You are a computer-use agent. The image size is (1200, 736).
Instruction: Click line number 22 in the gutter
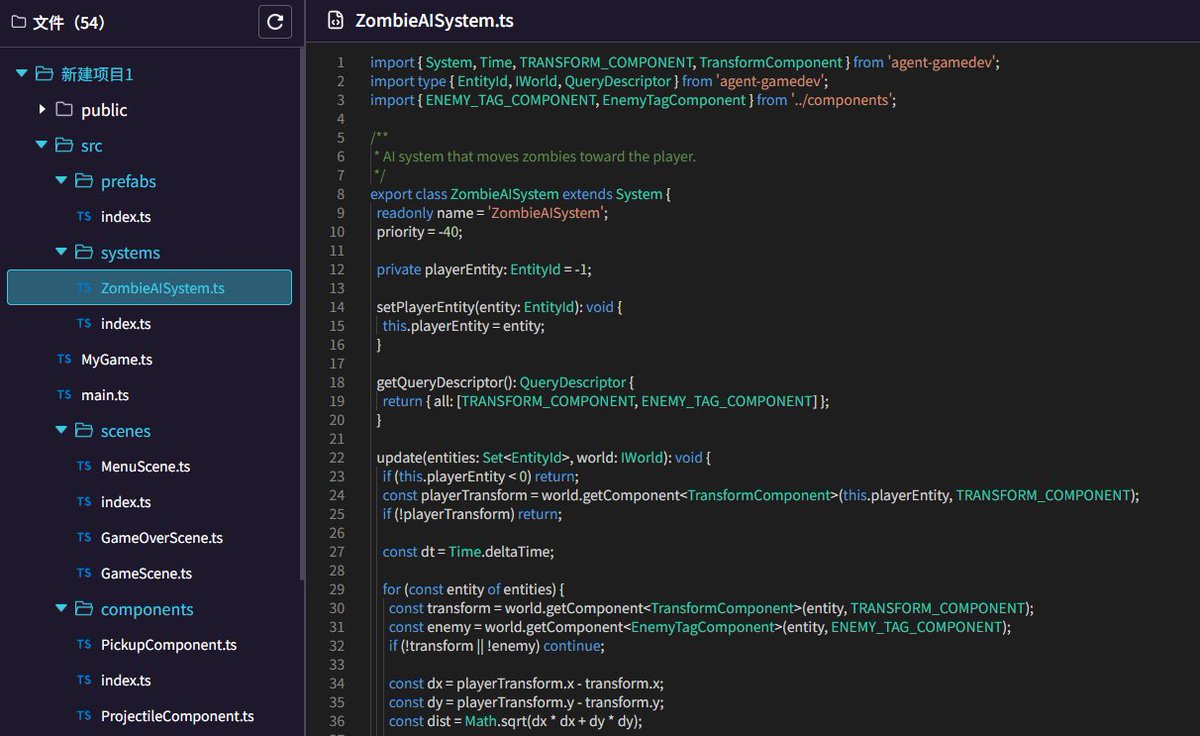pos(337,457)
